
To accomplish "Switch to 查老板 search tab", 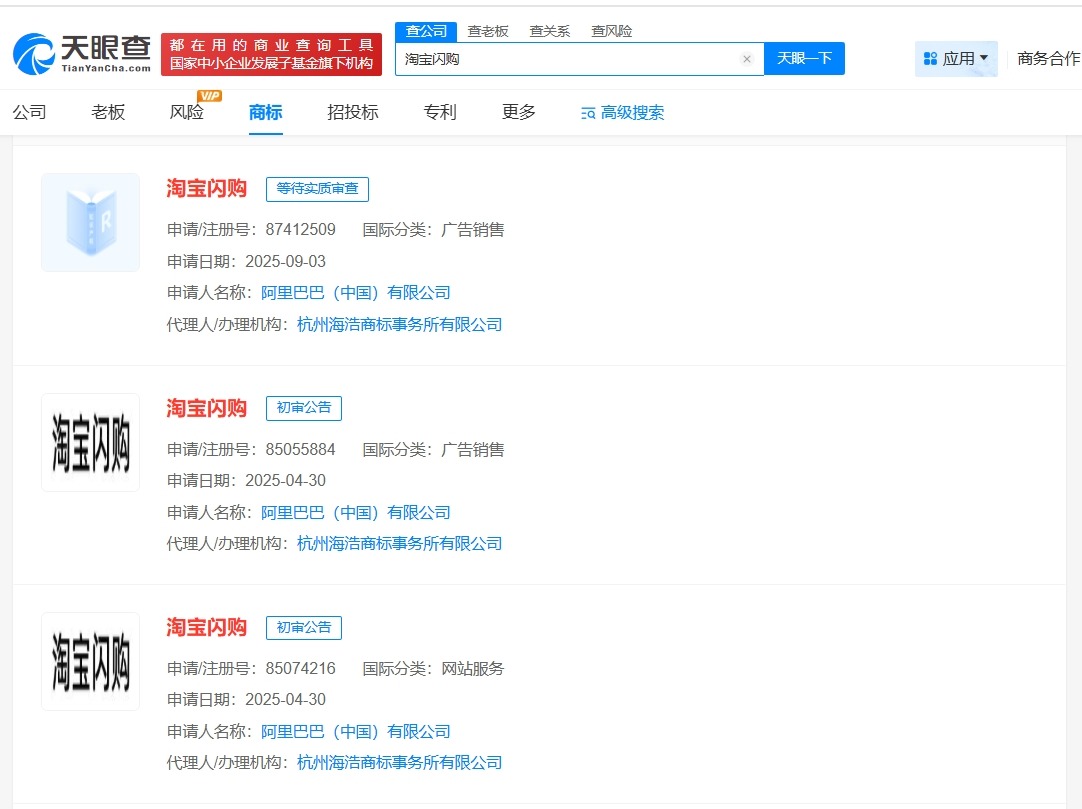I will [x=489, y=30].
